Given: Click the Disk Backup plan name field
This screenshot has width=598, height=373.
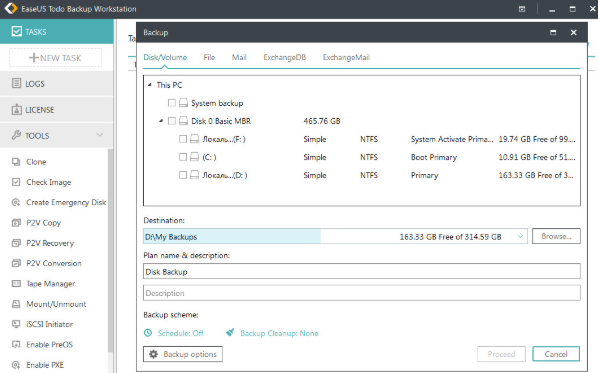Looking at the screenshot, I should point(362,272).
